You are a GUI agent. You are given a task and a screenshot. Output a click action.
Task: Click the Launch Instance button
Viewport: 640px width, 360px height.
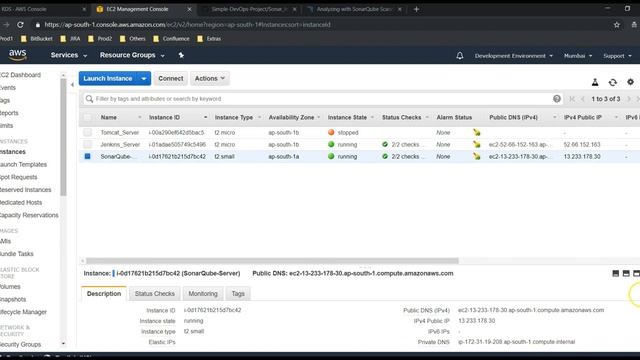click(x=108, y=78)
